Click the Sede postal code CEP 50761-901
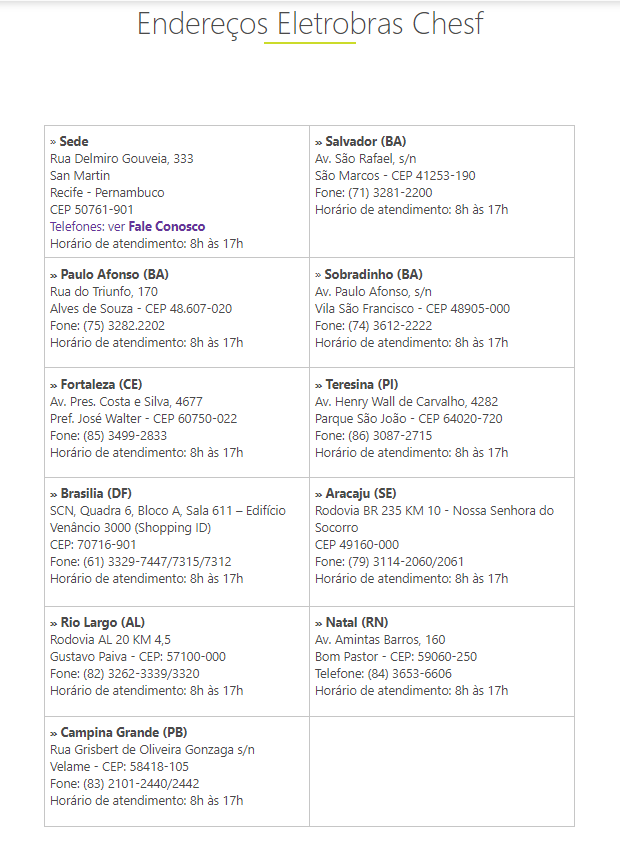 [92, 209]
